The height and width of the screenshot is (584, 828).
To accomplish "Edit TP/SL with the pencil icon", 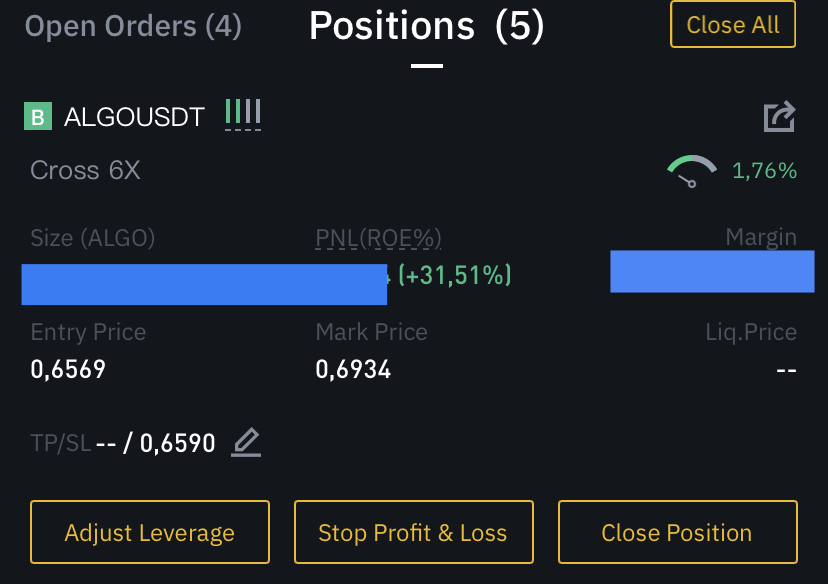I will point(246,442).
